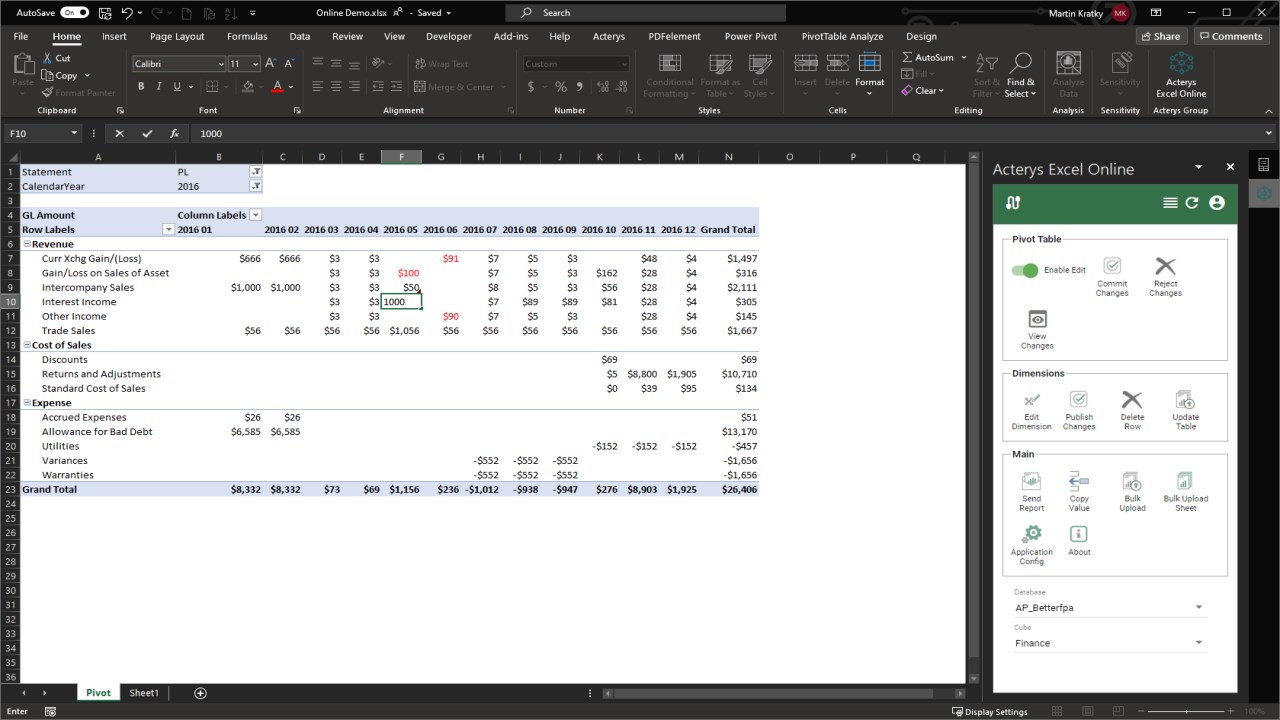
Task: Click the Update Table icon
Action: click(1185, 400)
